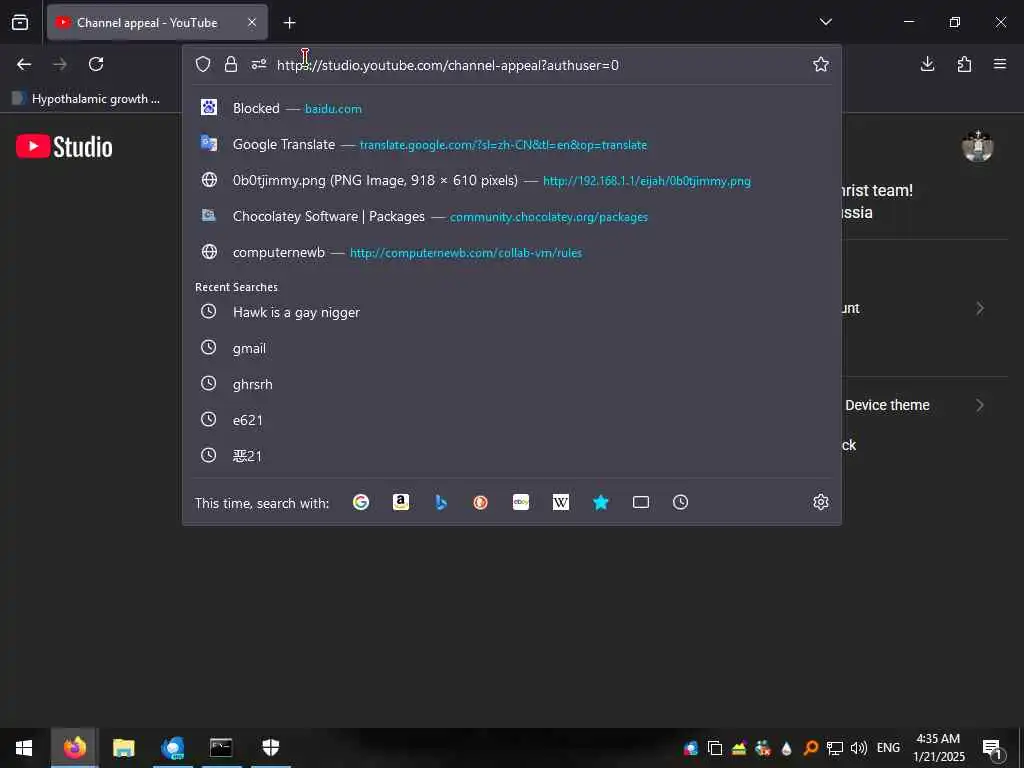
Task: Select recent search gmail
Action: point(512,348)
